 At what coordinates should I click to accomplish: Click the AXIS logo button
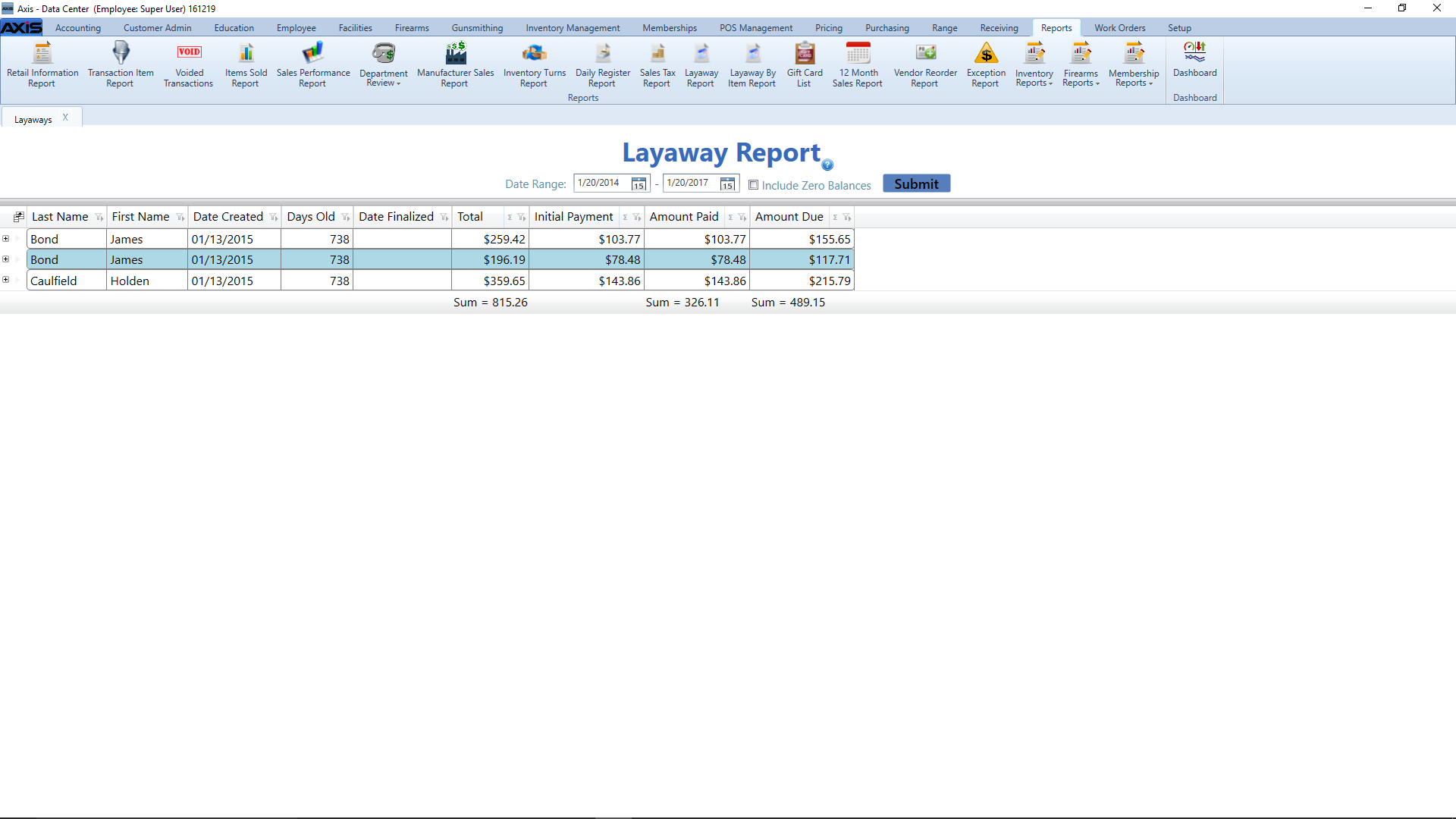21,27
